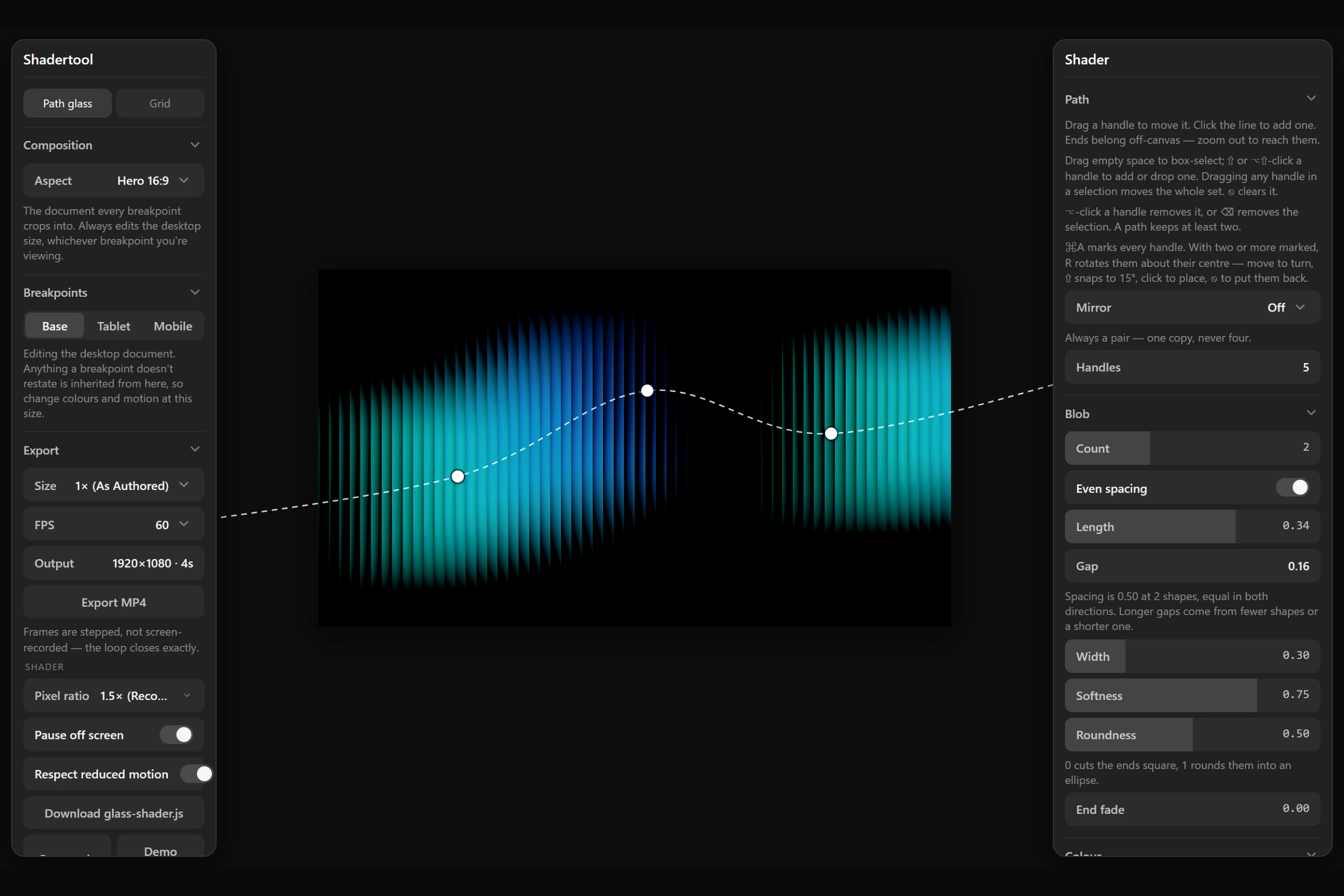
Task: Open the export Size dropdown
Action: [x=114, y=486]
